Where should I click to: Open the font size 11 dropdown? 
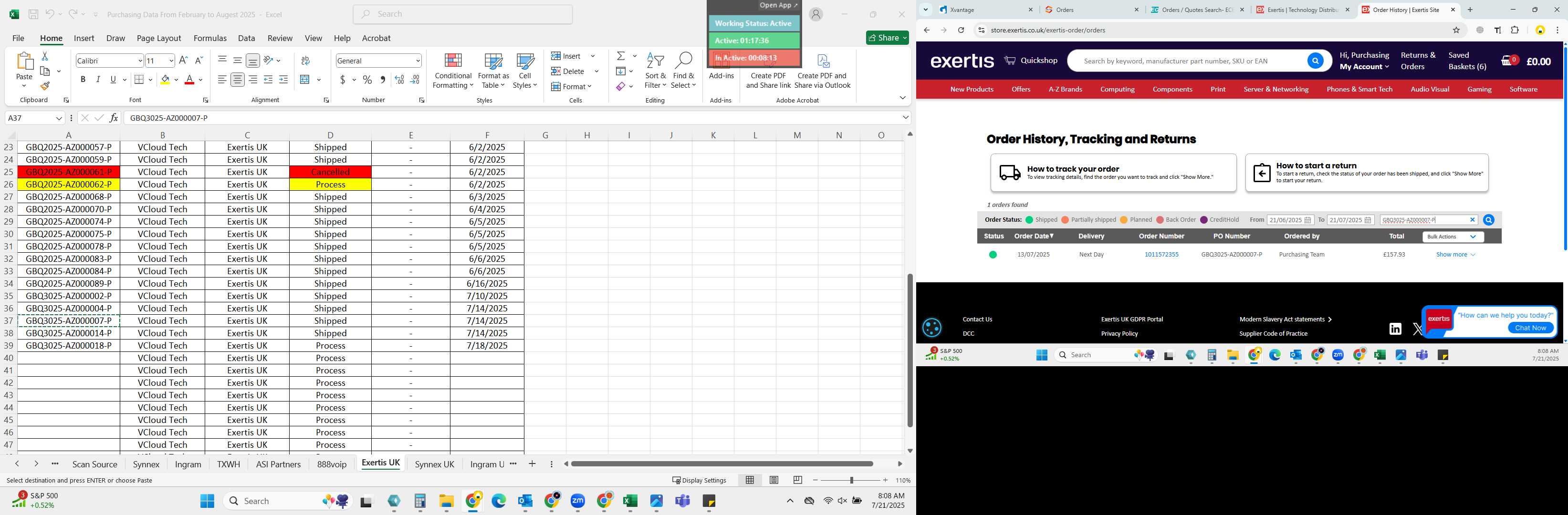(x=171, y=61)
